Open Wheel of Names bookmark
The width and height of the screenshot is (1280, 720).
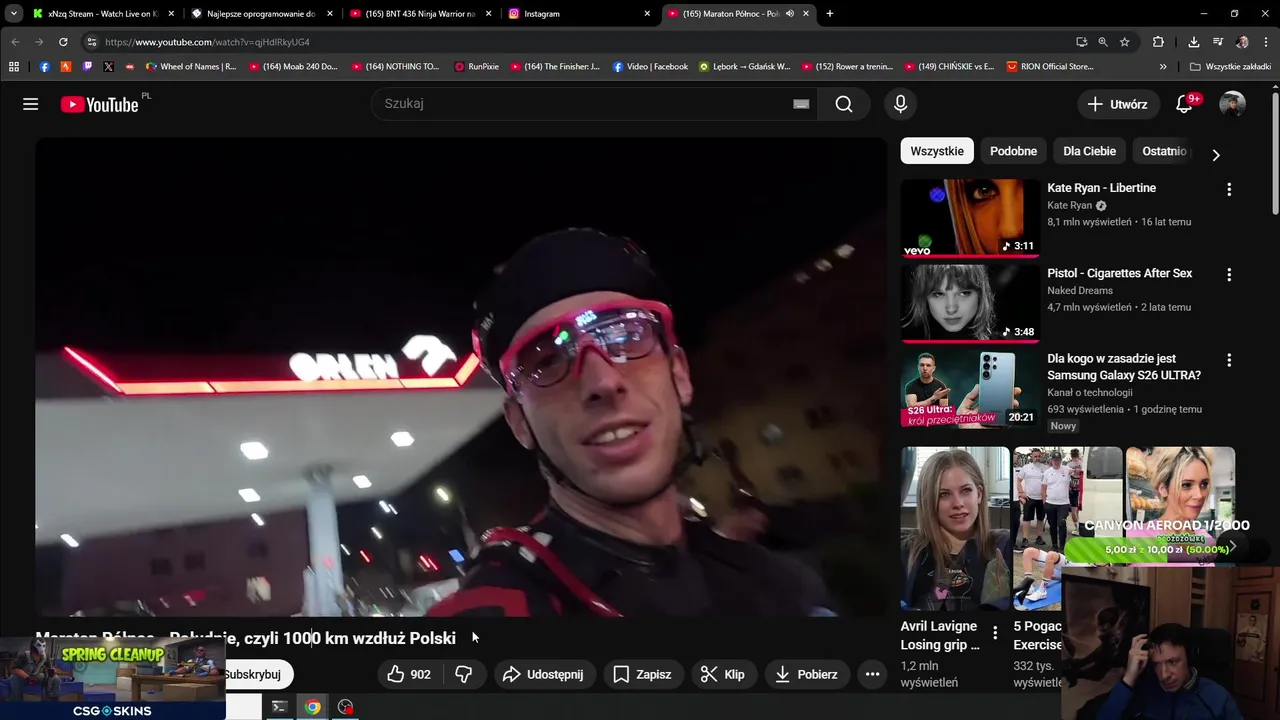(x=192, y=67)
